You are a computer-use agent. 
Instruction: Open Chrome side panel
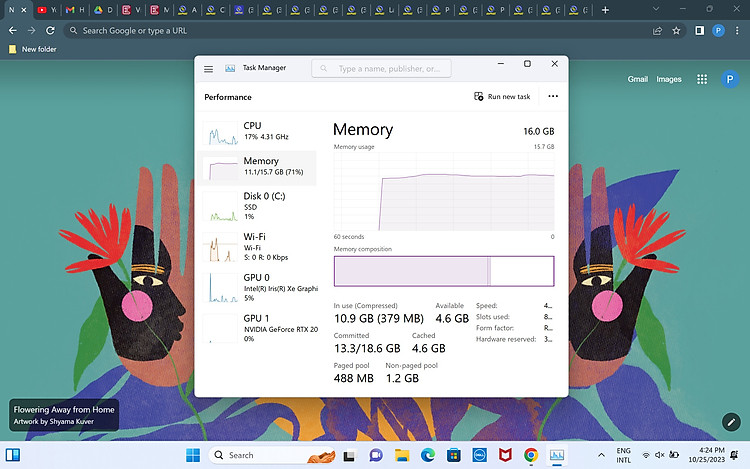(699, 31)
